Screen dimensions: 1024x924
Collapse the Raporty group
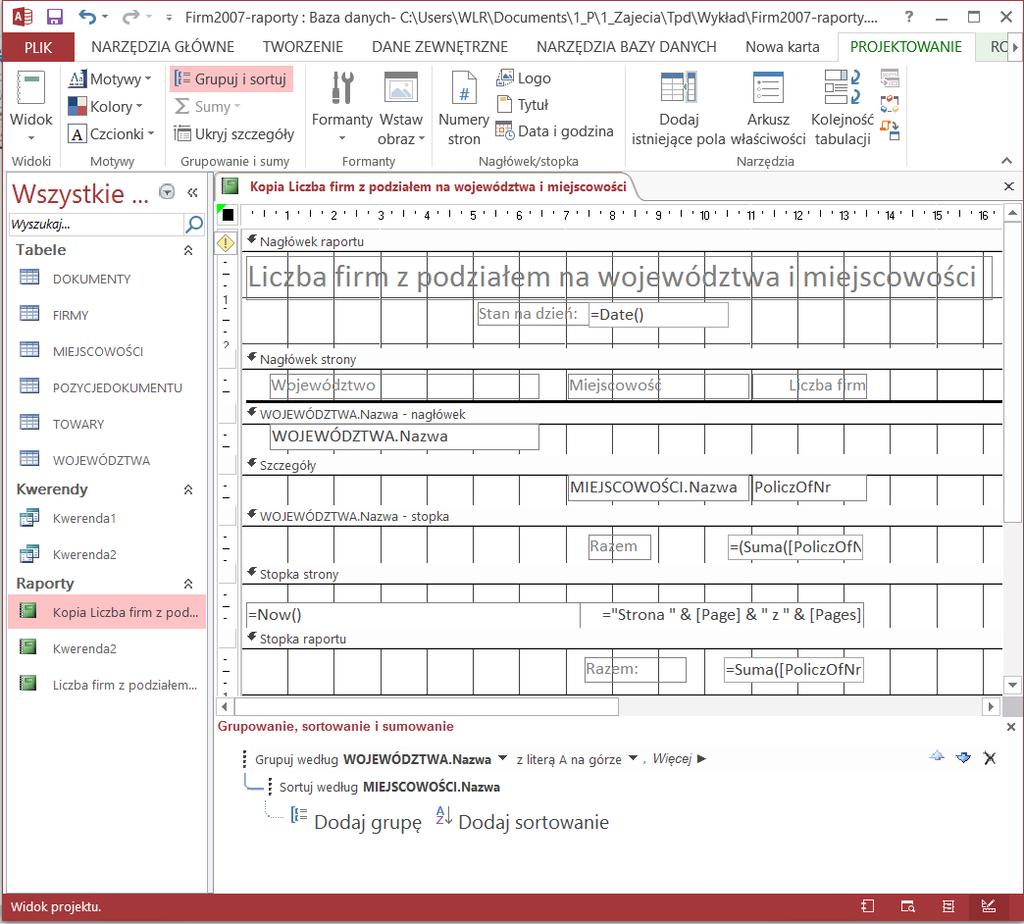[x=188, y=584]
